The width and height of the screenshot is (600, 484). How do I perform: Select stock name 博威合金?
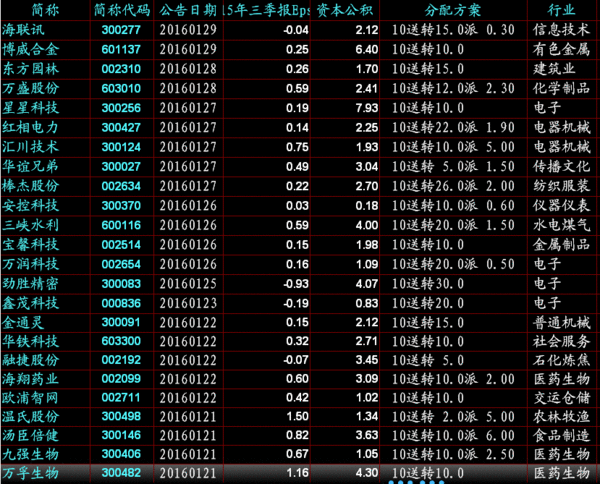[31, 49]
